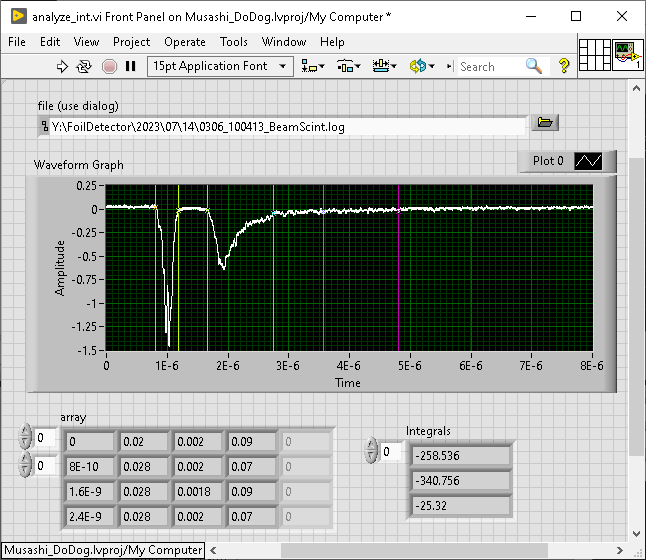
Task: Pause the VI execution
Action: [x=130, y=66]
